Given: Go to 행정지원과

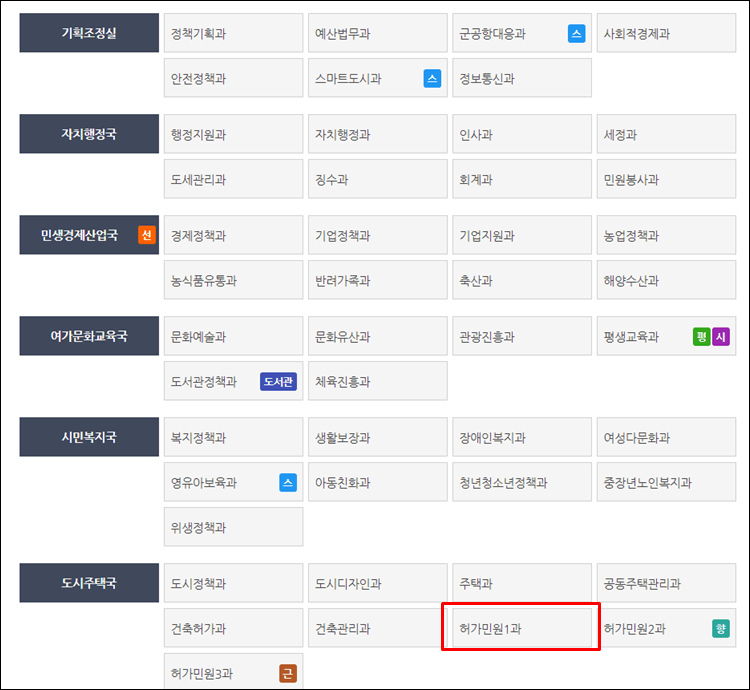Looking at the screenshot, I should coord(233,134).
